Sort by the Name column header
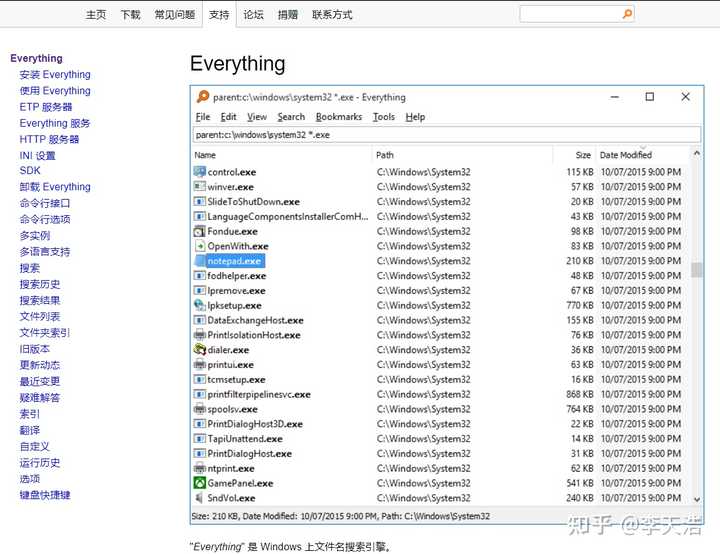Viewport: 720px width, 554px height. [x=205, y=155]
